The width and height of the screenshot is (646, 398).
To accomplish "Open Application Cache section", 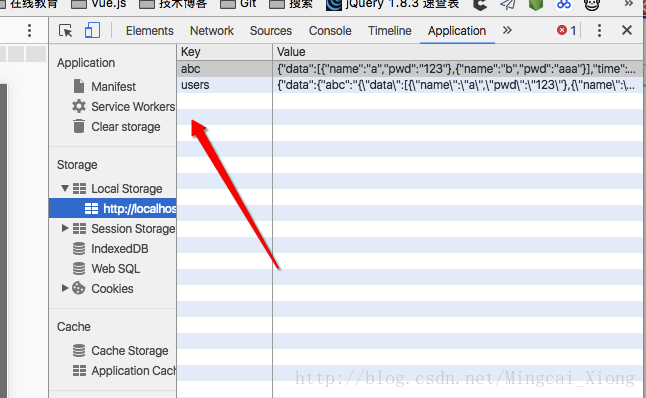I will pyautogui.click(x=133, y=371).
